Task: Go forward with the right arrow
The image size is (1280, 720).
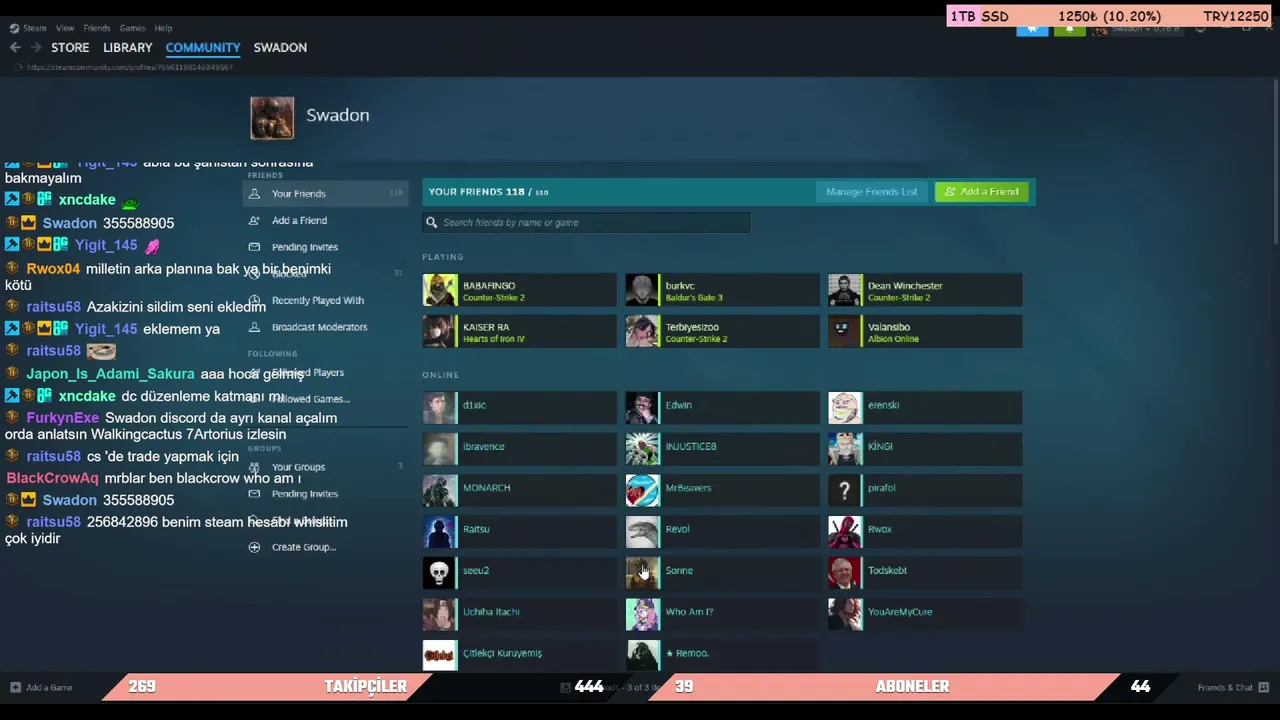Action: click(x=36, y=47)
